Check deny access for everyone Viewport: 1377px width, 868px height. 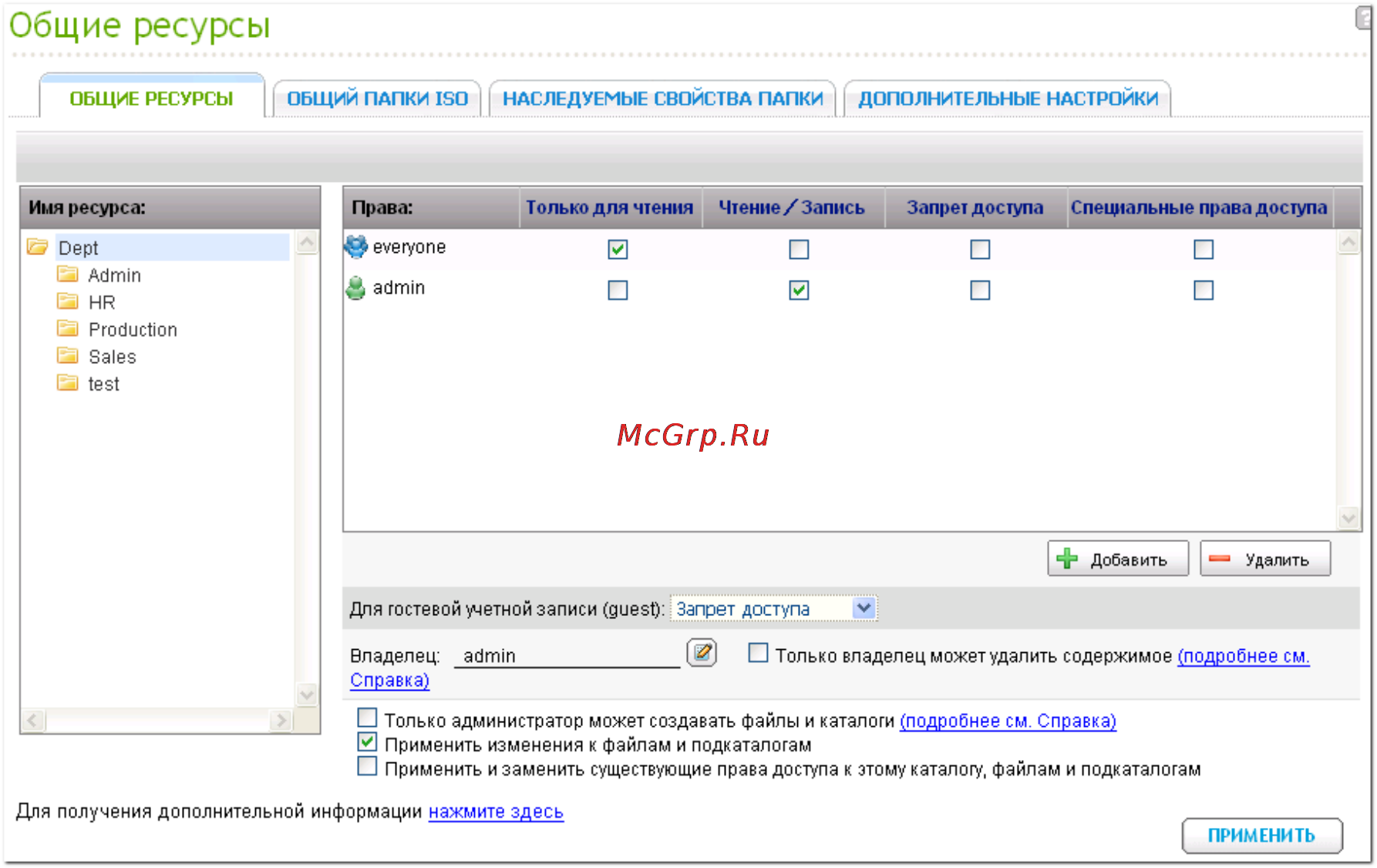point(980,249)
